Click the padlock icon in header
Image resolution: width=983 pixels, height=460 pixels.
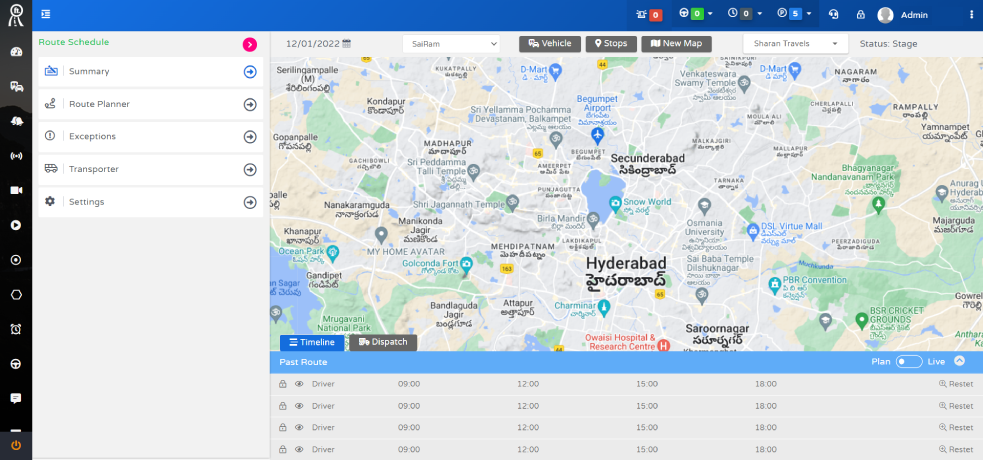click(861, 14)
